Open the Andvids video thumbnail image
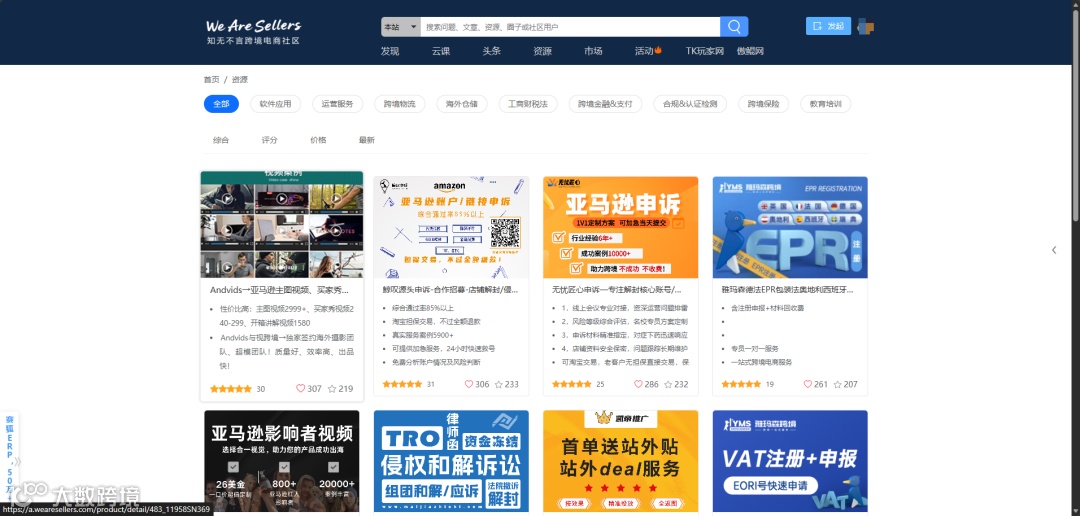 click(x=282, y=225)
